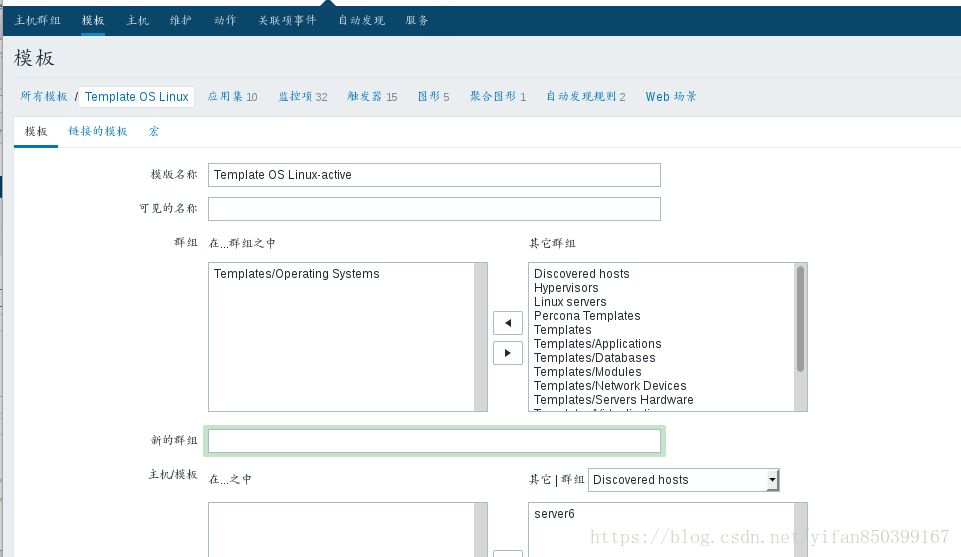Go to 所有模板 breadcrumb link
Image resolution: width=961 pixels, height=557 pixels.
click(44, 96)
